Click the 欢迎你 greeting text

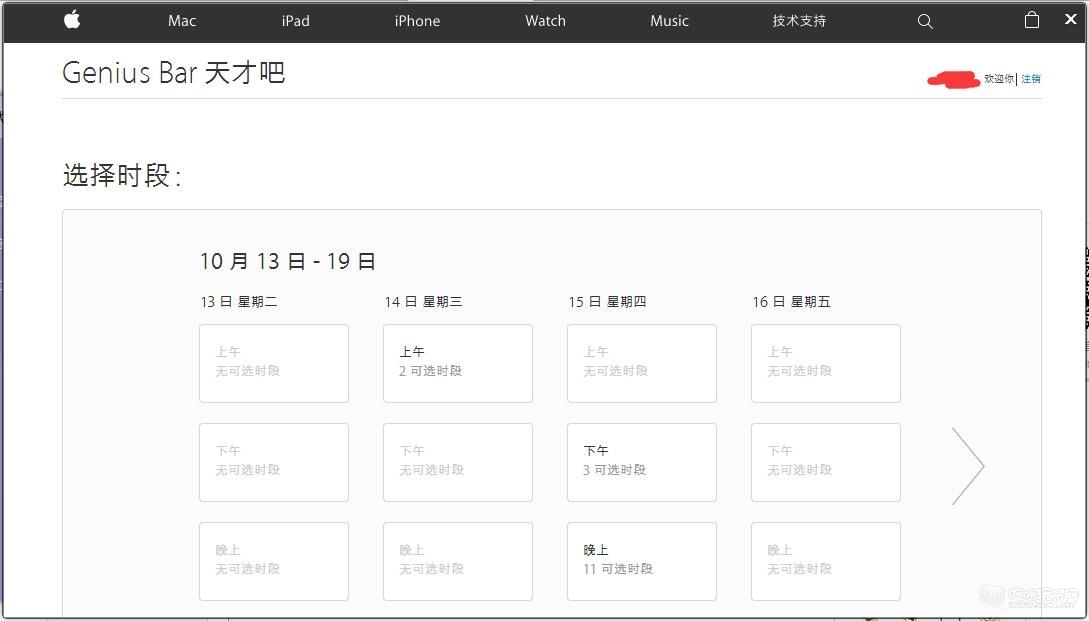pyautogui.click(x=999, y=78)
